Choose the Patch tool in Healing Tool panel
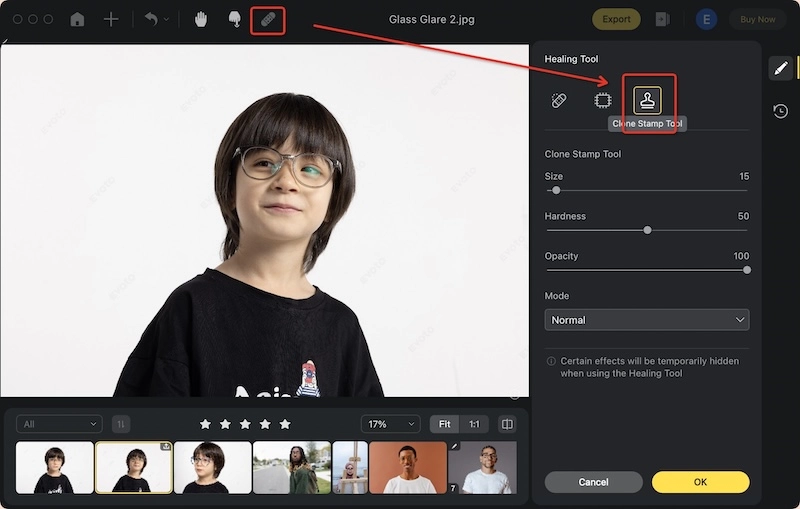Viewport: 800px width, 509px height. [x=603, y=100]
